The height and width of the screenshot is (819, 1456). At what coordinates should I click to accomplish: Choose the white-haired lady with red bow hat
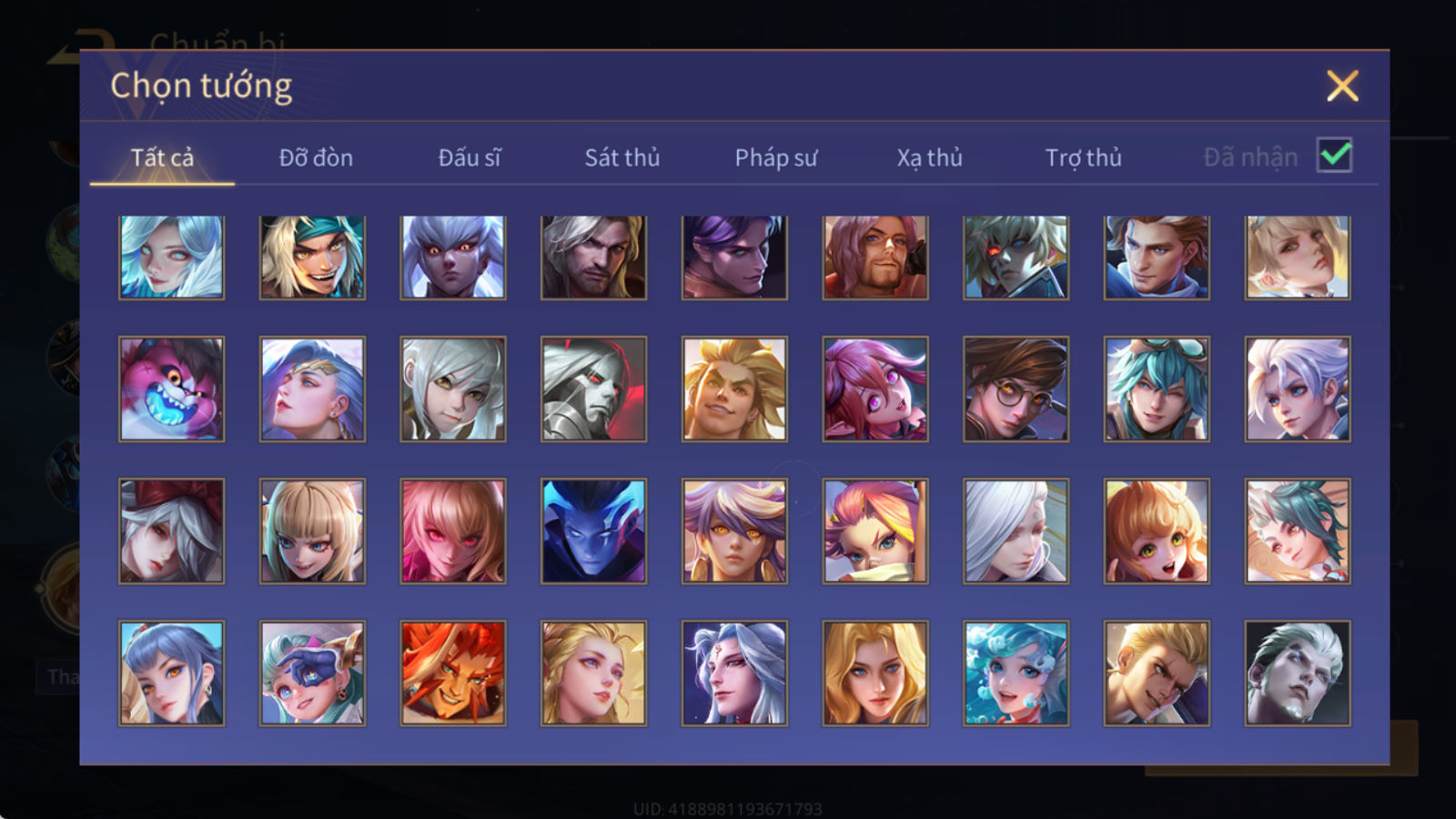tap(171, 531)
